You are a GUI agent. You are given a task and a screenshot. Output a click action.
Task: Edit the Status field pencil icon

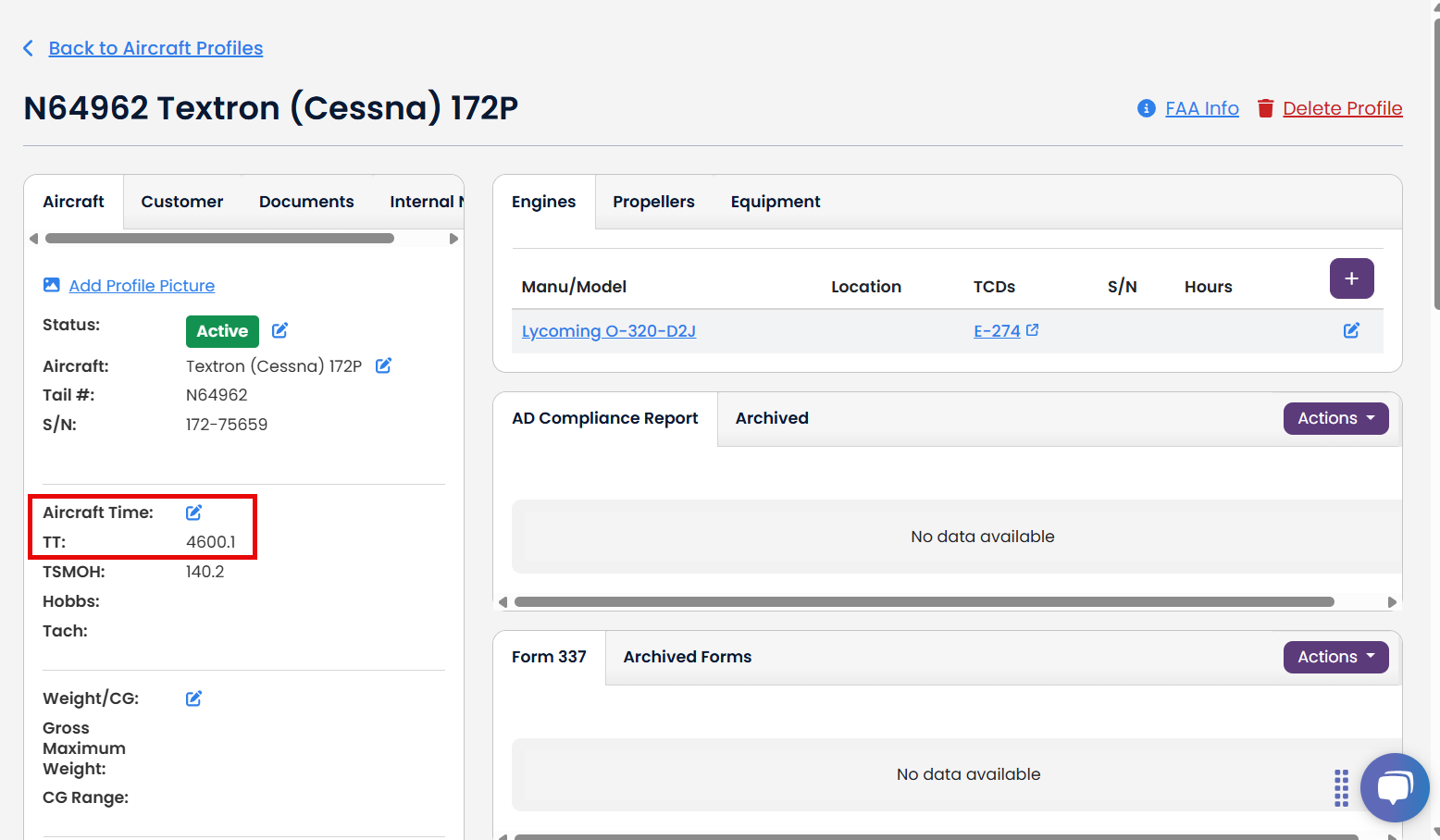[x=279, y=330]
